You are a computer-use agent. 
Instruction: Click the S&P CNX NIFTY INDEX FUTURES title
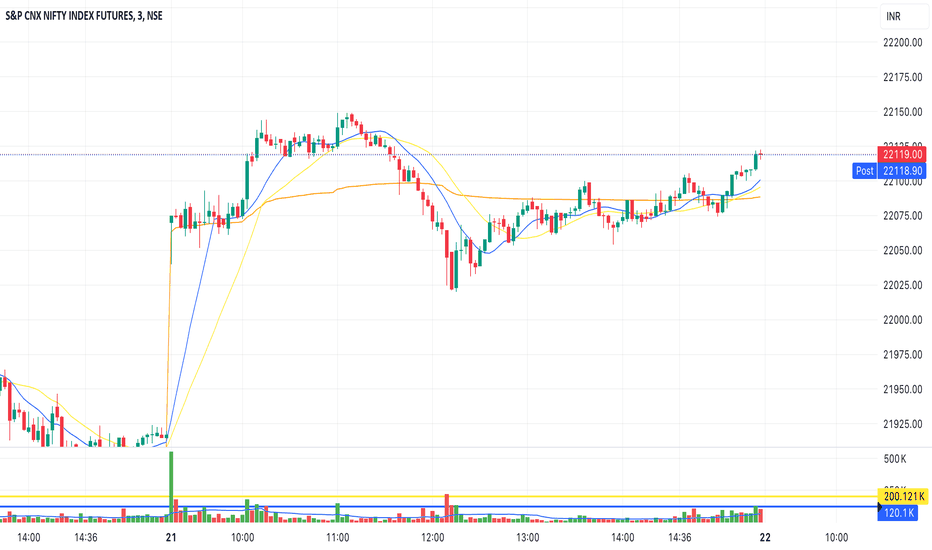click(84, 15)
